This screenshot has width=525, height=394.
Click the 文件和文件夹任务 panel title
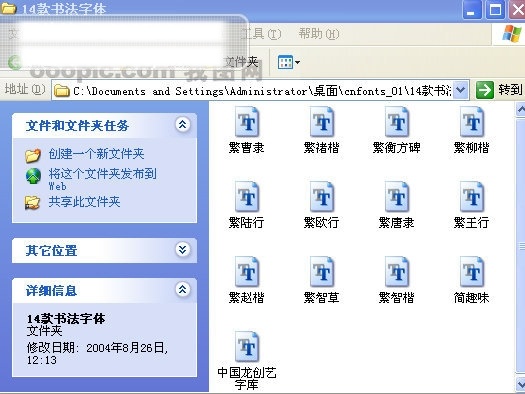pyautogui.click(x=77, y=126)
